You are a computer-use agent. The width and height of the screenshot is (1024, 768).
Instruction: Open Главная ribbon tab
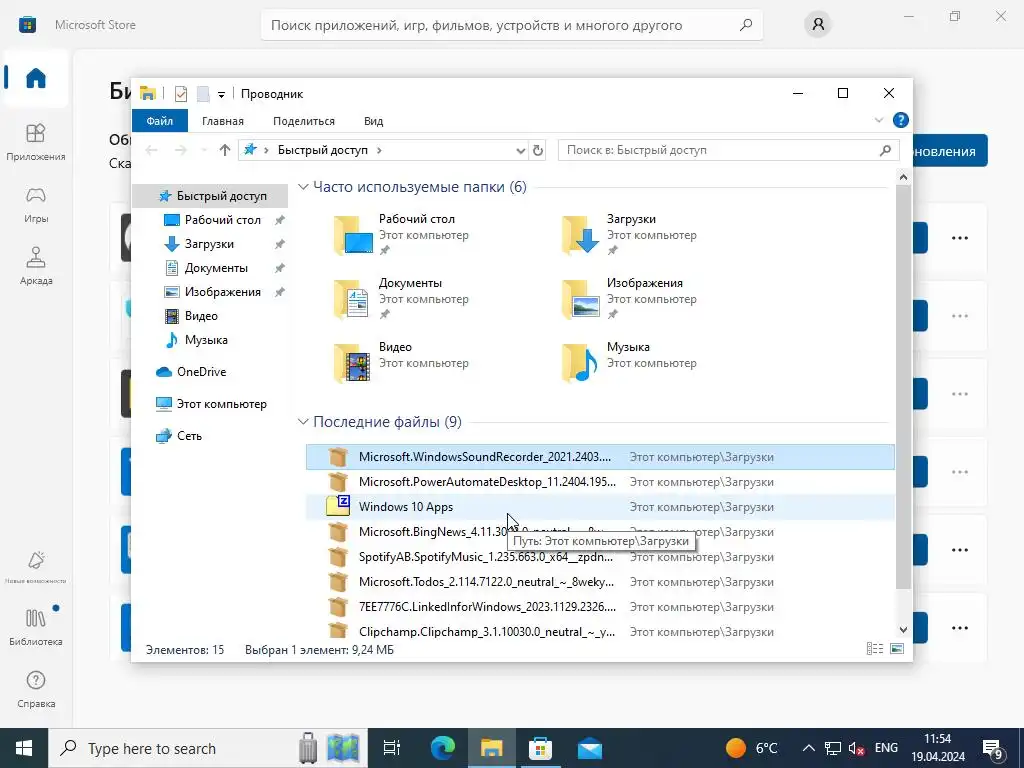tap(223, 121)
